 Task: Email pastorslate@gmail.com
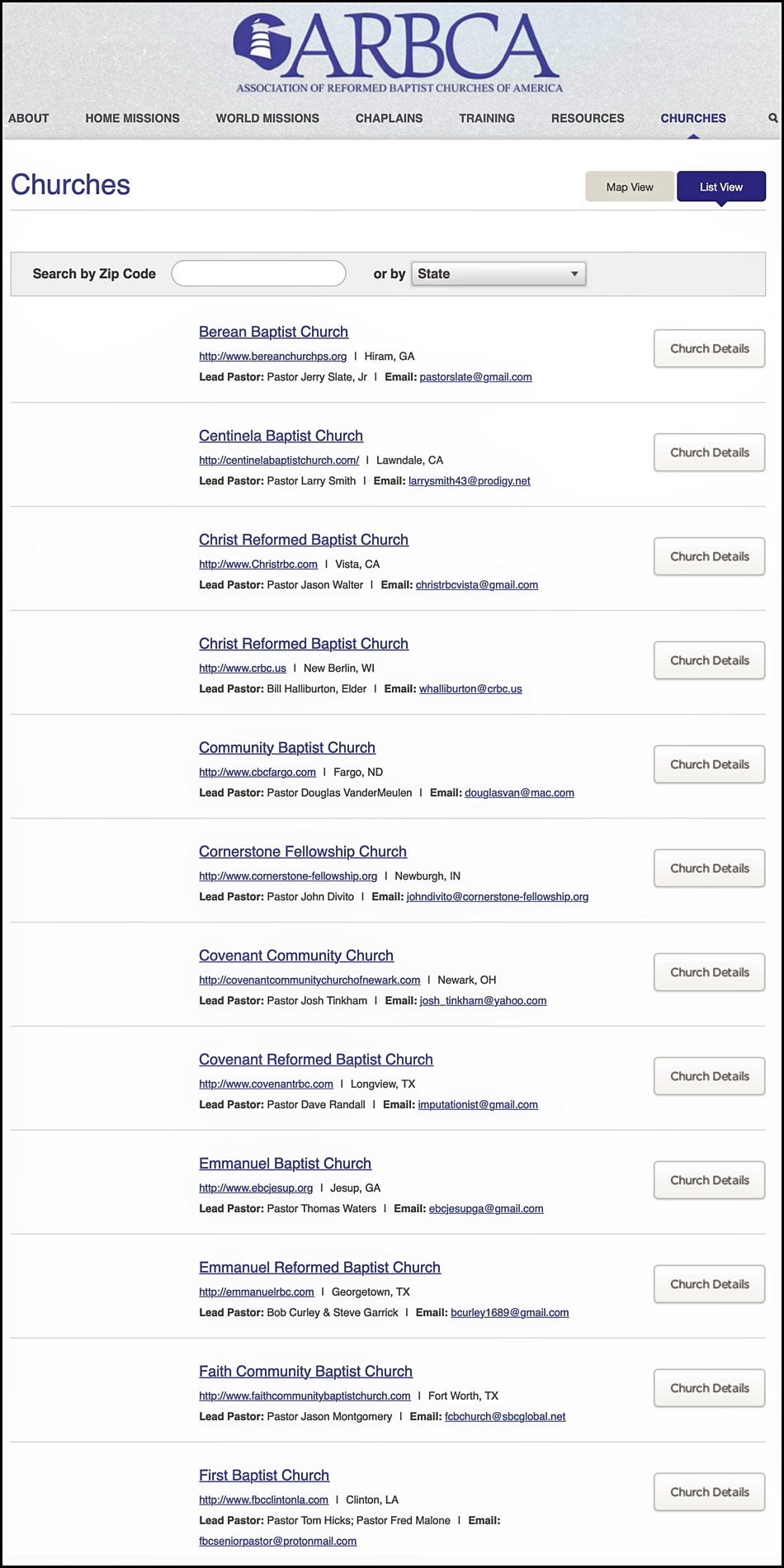coord(475,377)
